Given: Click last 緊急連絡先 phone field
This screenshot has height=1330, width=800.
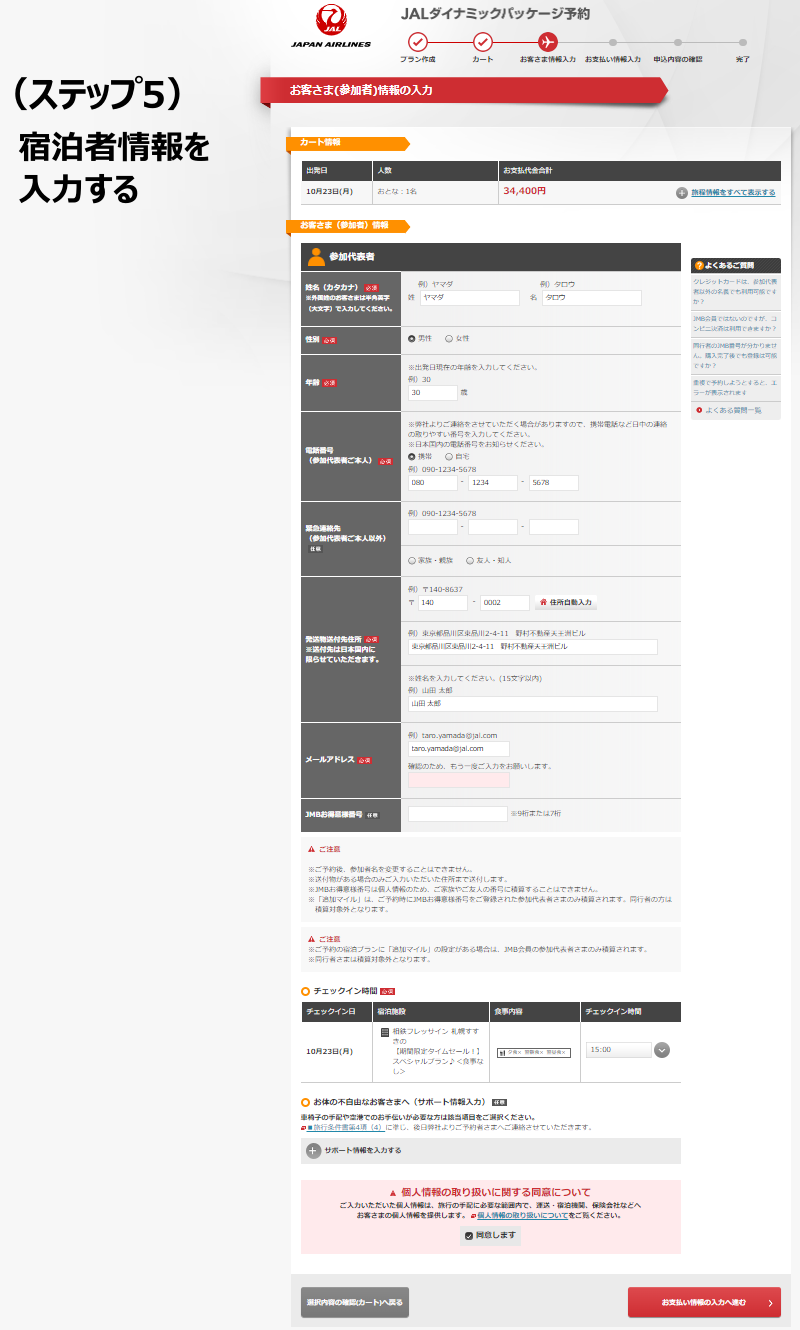Looking at the screenshot, I should pos(554,527).
